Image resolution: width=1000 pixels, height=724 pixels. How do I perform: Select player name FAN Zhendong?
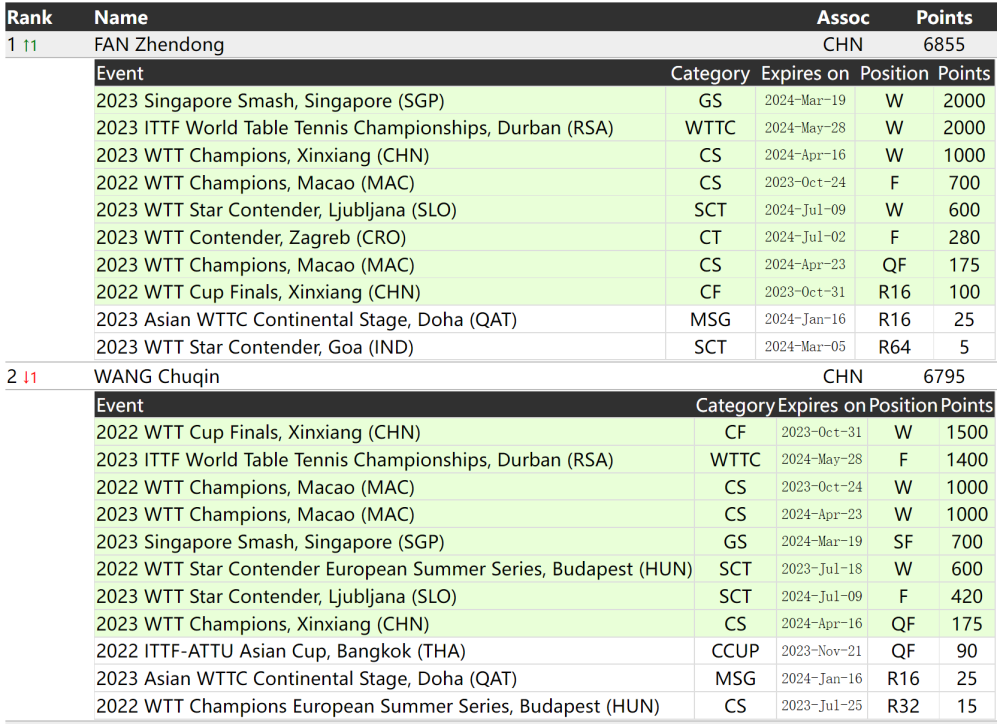(159, 45)
